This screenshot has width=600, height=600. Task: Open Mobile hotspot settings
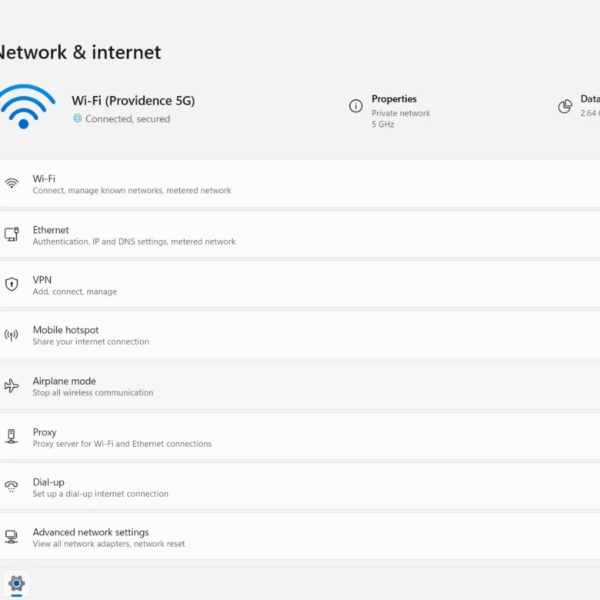[x=300, y=336]
